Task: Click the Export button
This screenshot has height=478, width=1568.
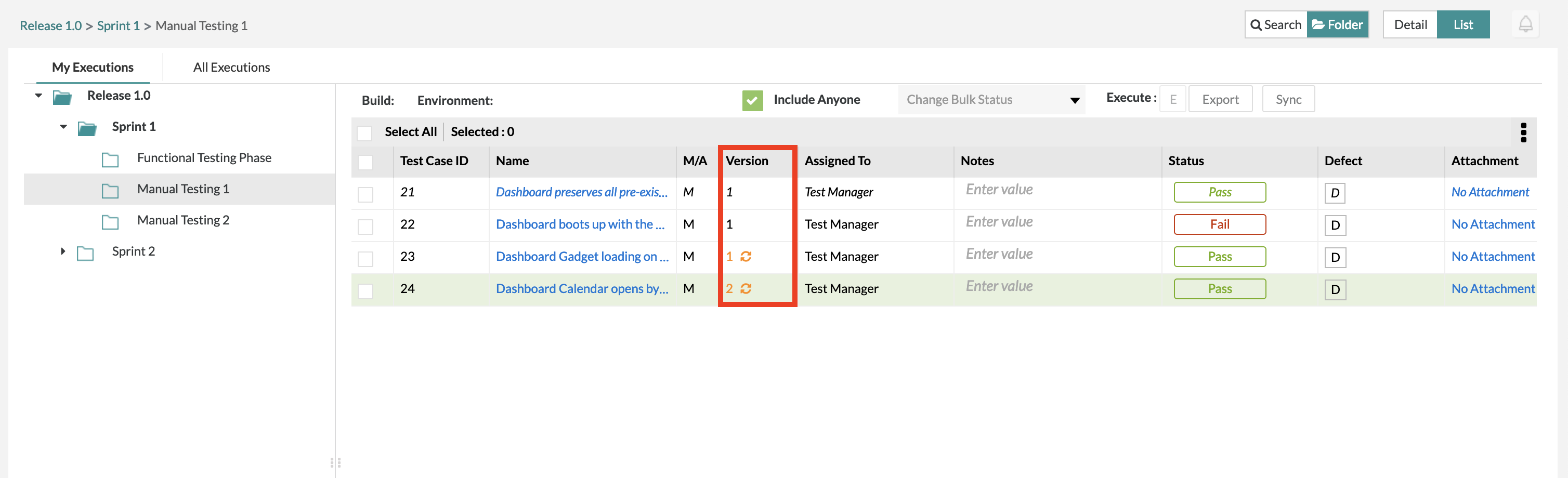Action: pyautogui.click(x=1220, y=100)
